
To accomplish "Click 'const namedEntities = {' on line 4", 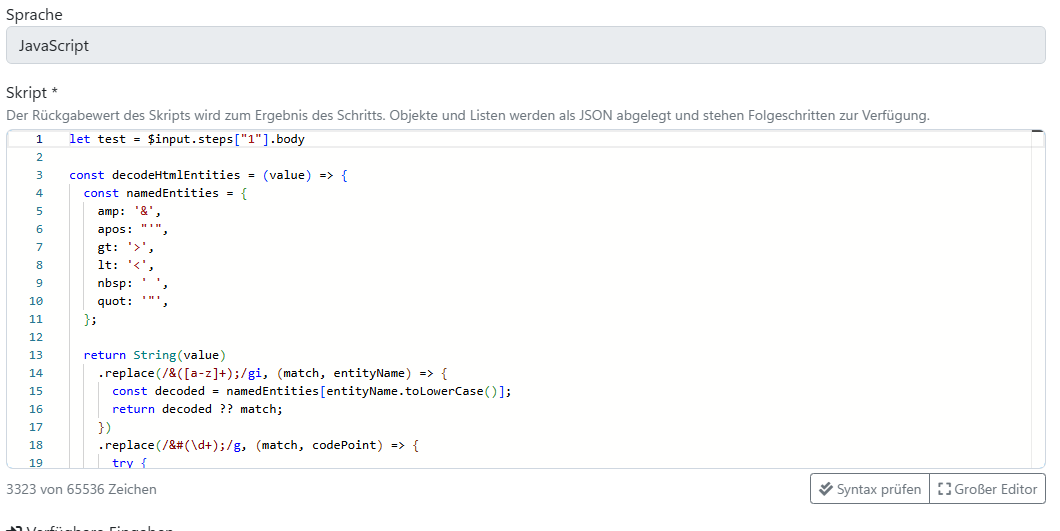I will (166, 193).
